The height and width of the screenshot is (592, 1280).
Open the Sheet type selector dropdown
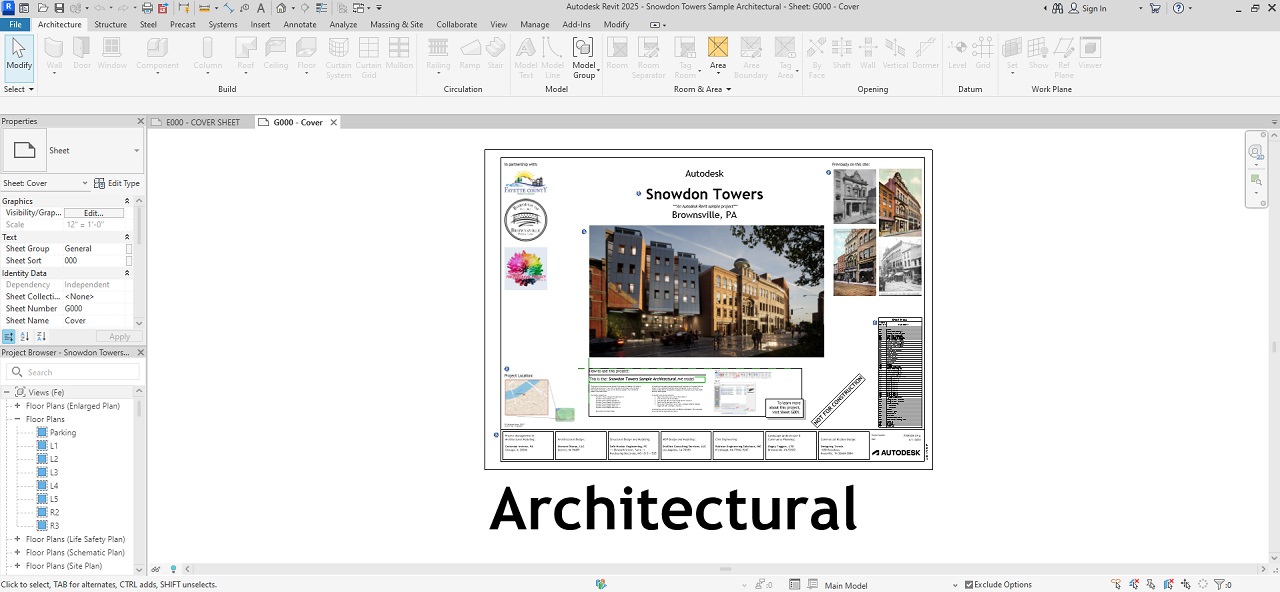pyautogui.click(x=136, y=151)
